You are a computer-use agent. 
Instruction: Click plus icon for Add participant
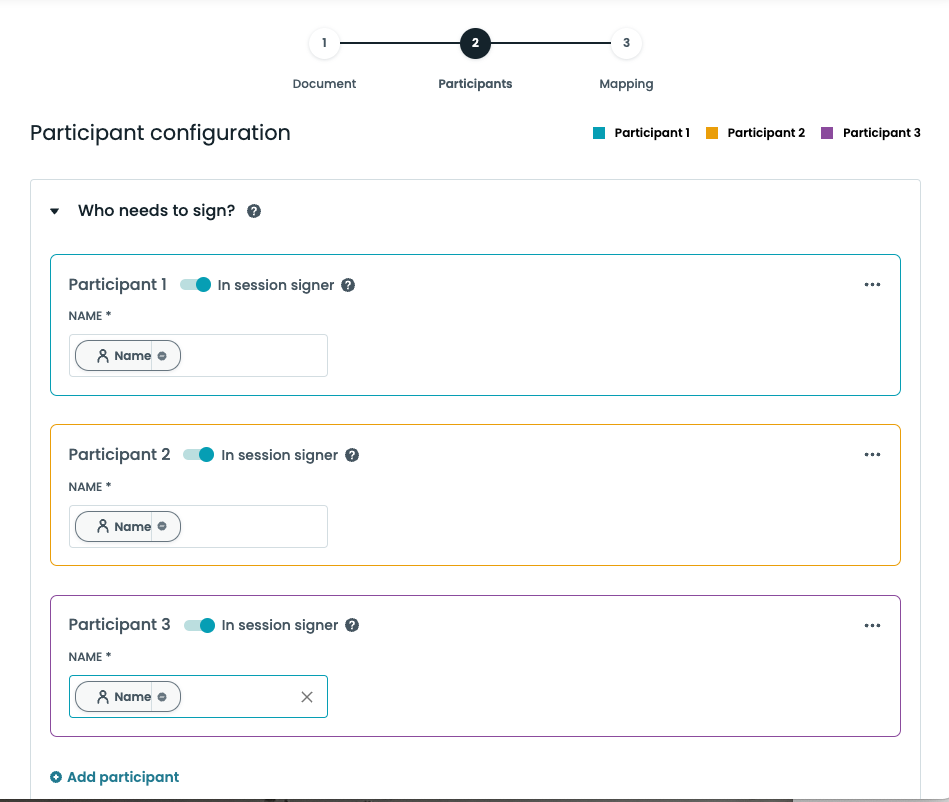pos(56,777)
